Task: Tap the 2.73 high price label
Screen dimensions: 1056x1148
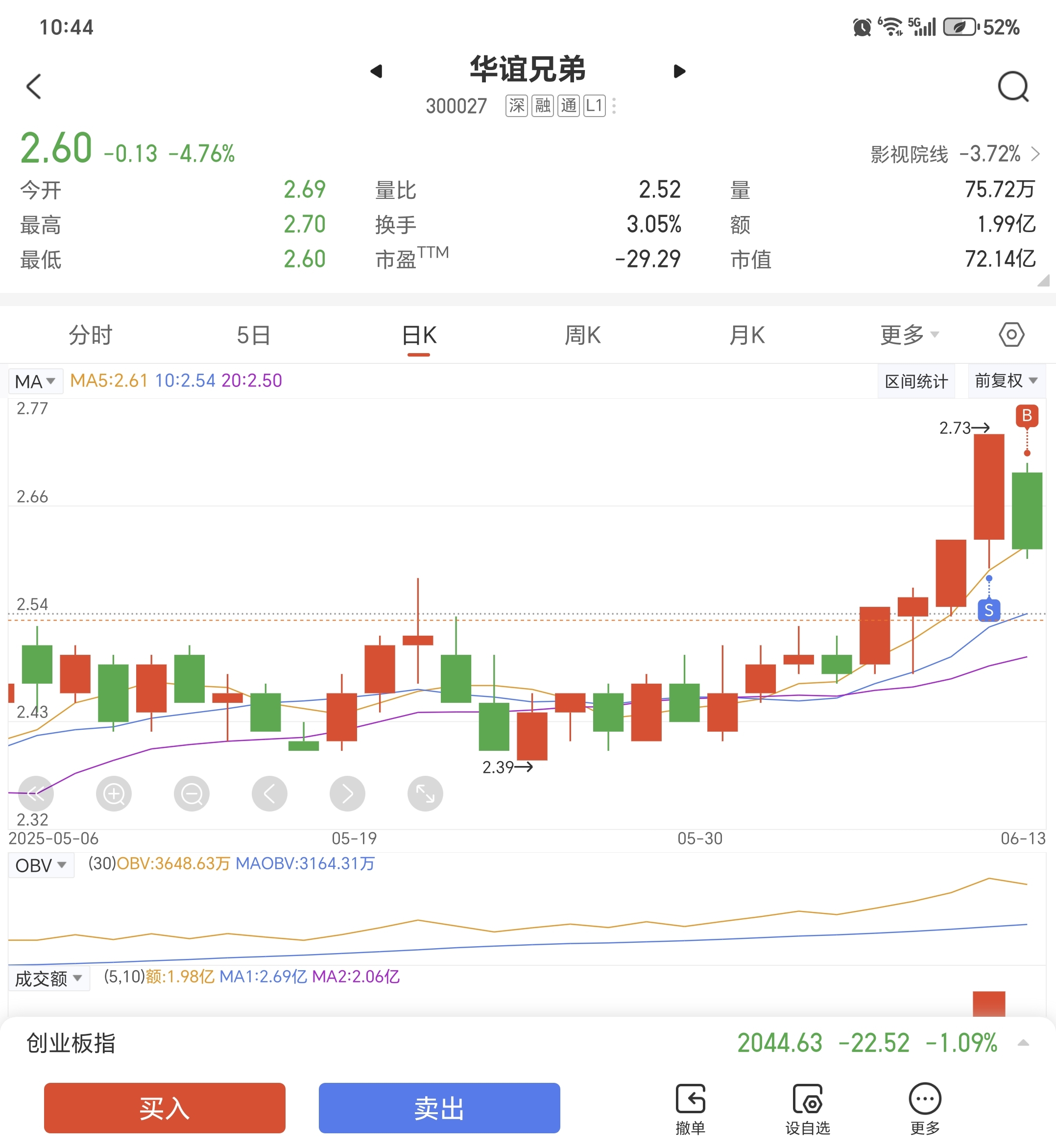Action: (956, 428)
